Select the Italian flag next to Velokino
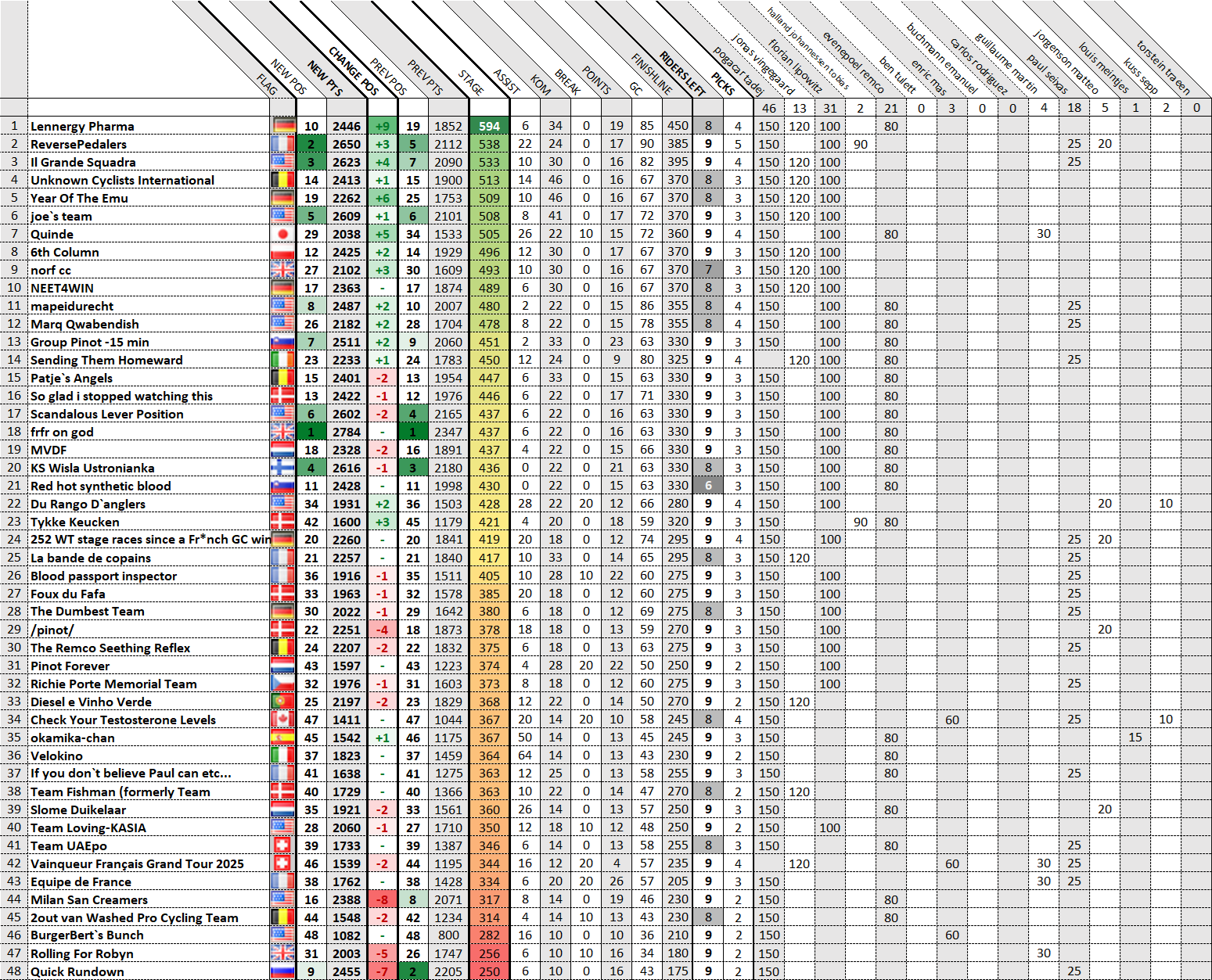Viewport: 1212px width, 980px height. pos(282,756)
